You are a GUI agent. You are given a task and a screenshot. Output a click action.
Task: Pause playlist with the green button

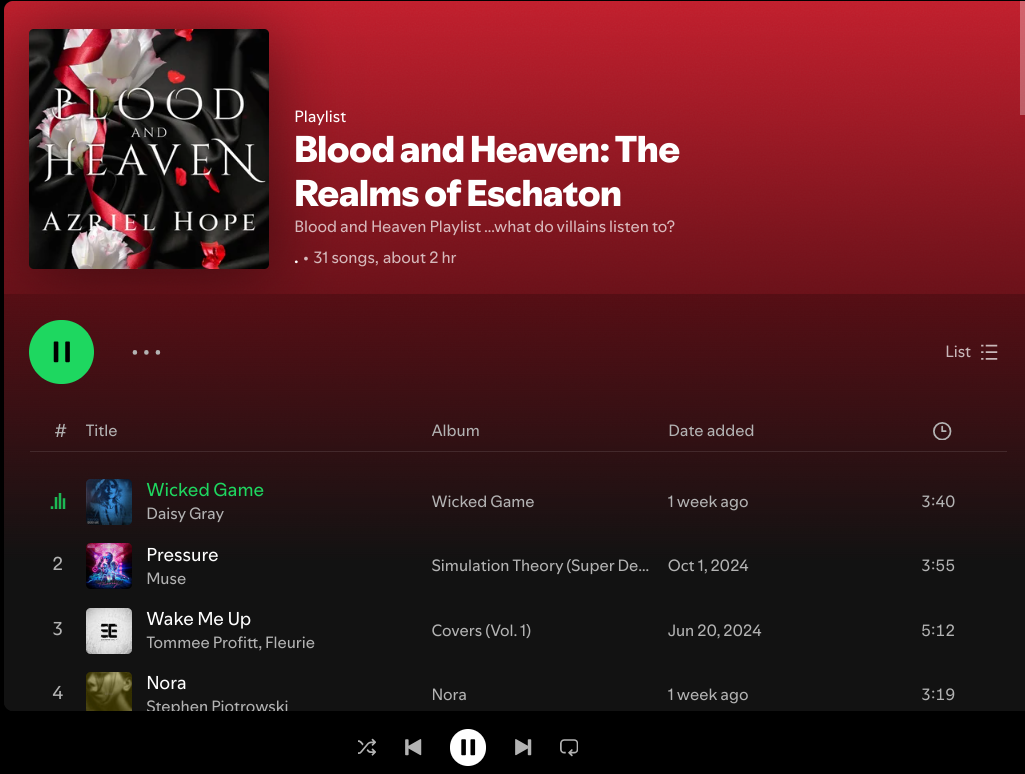[x=61, y=352]
